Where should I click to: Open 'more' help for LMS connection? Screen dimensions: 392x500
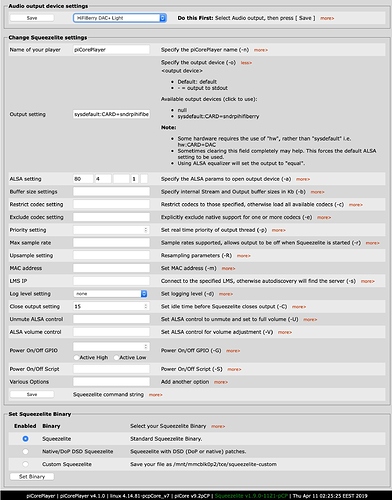click(368, 281)
